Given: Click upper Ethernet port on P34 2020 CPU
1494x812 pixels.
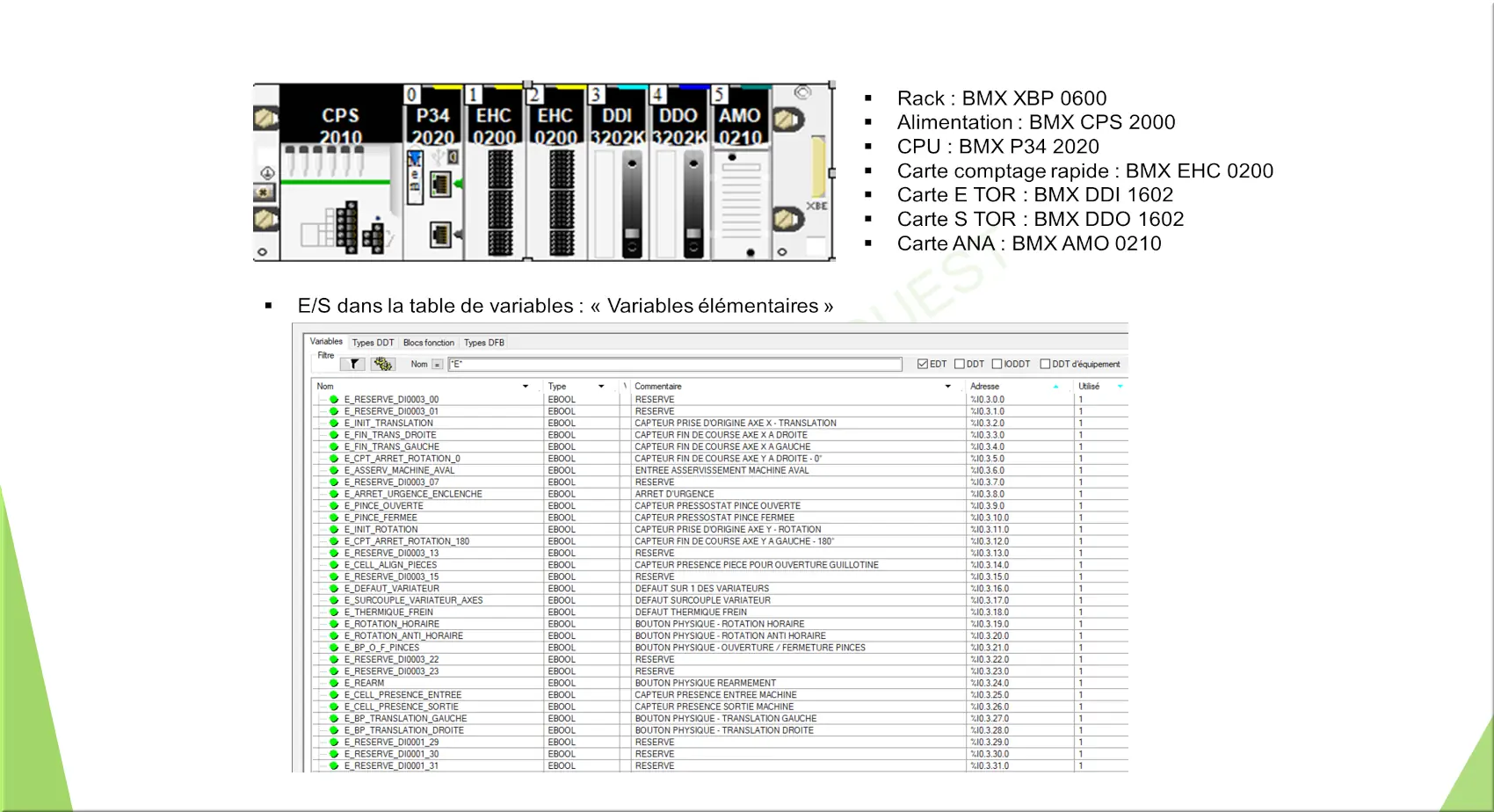Looking at the screenshot, I should (x=440, y=185).
